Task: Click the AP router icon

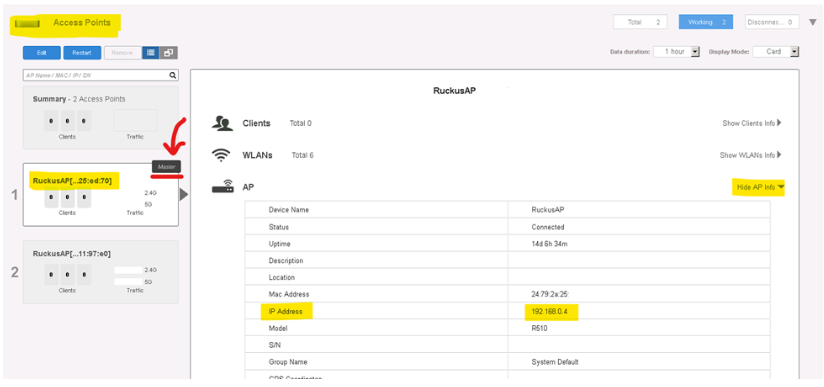Action: click(223, 187)
